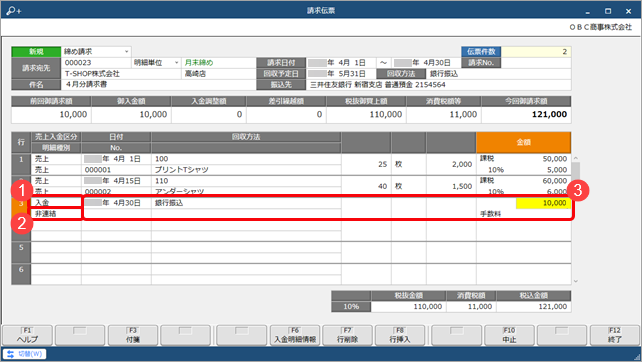Viewport: 642px width, 362px height.
Task: Click the row 1 number header
Action: (21, 164)
